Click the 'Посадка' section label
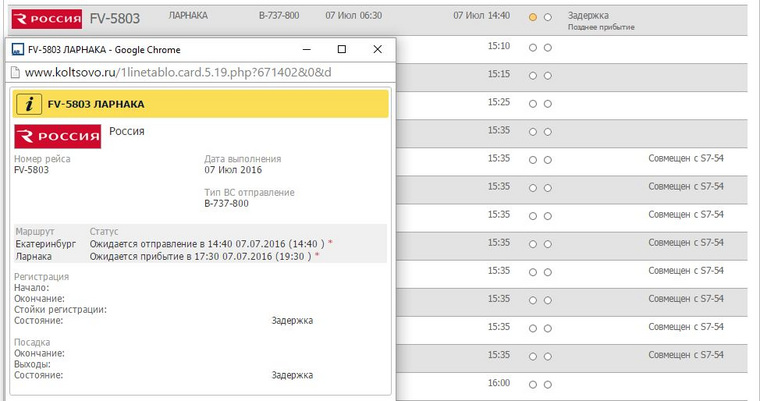 point(32,342)
